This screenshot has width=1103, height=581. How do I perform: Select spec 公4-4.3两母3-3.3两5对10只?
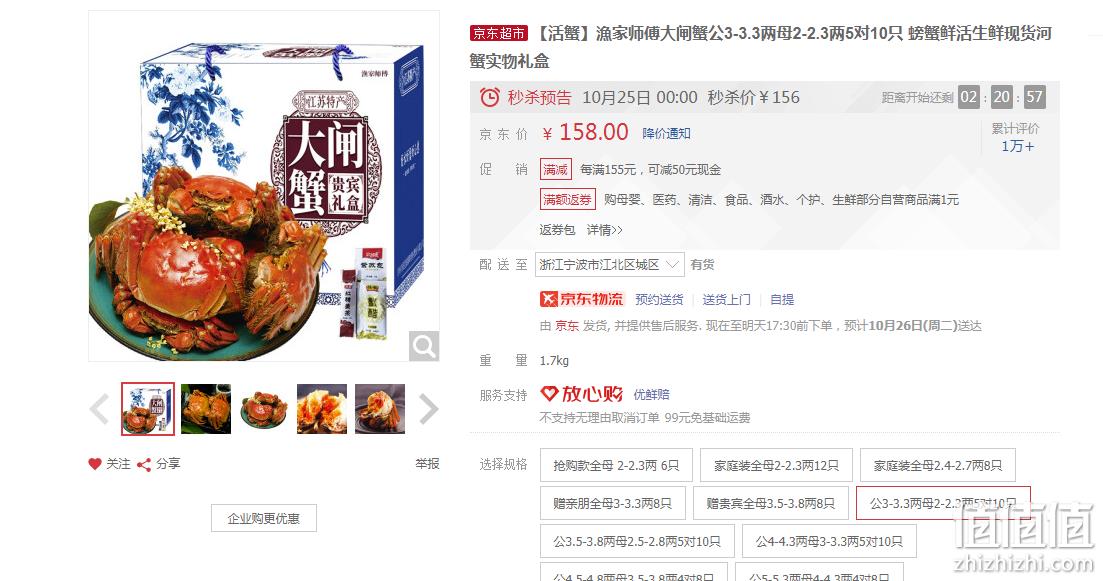point(829,542)
